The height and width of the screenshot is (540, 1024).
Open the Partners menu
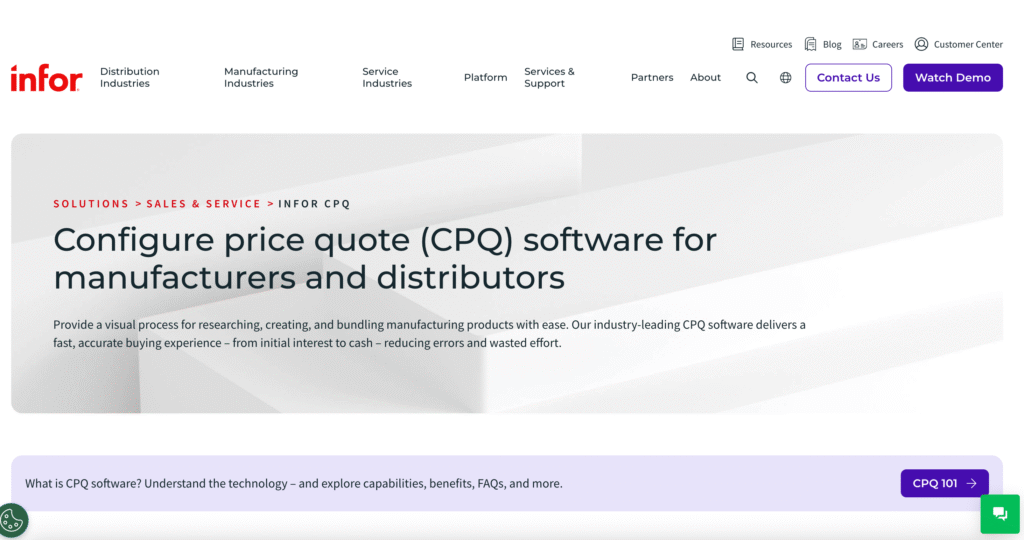[652, 78]
